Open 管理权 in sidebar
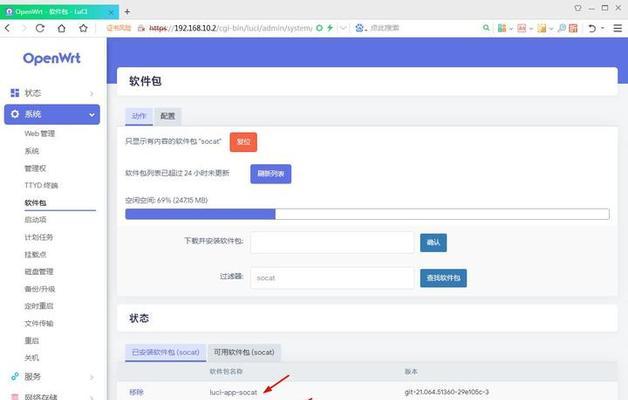Image resolution: width=628 pixels, height=400 pixels. [35, 168]
